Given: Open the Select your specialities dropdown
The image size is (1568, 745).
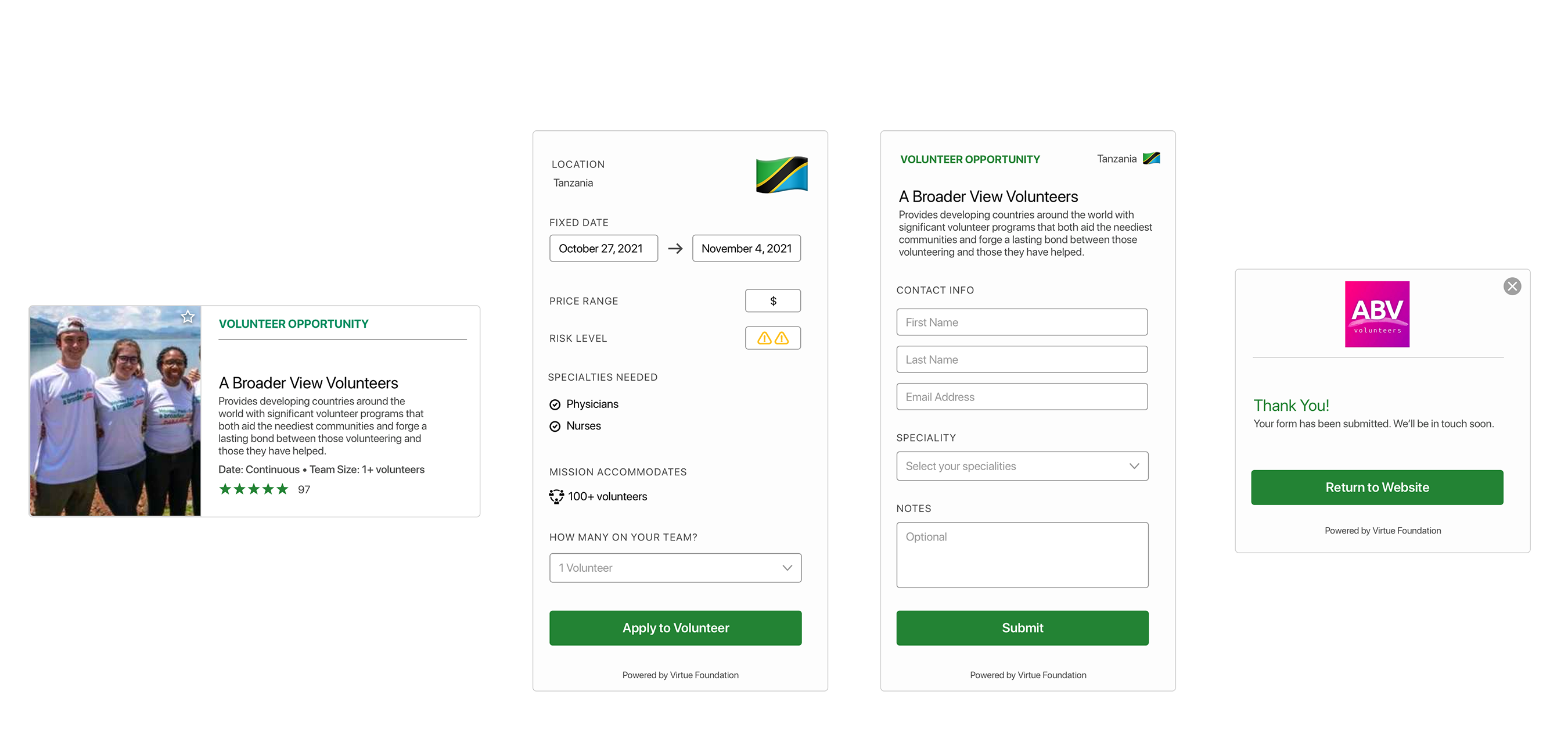Looking at the screenshot, I should [x=1022, y=466].
